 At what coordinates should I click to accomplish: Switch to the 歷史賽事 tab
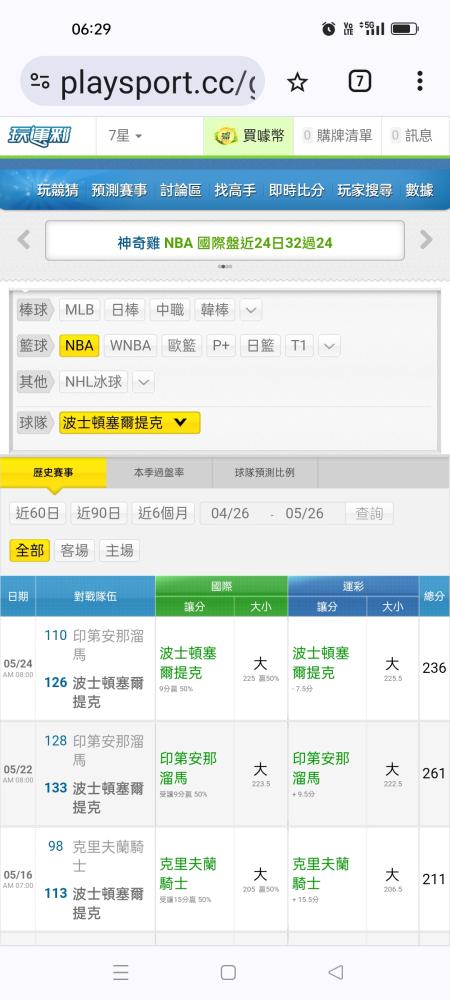pos(53,473)
